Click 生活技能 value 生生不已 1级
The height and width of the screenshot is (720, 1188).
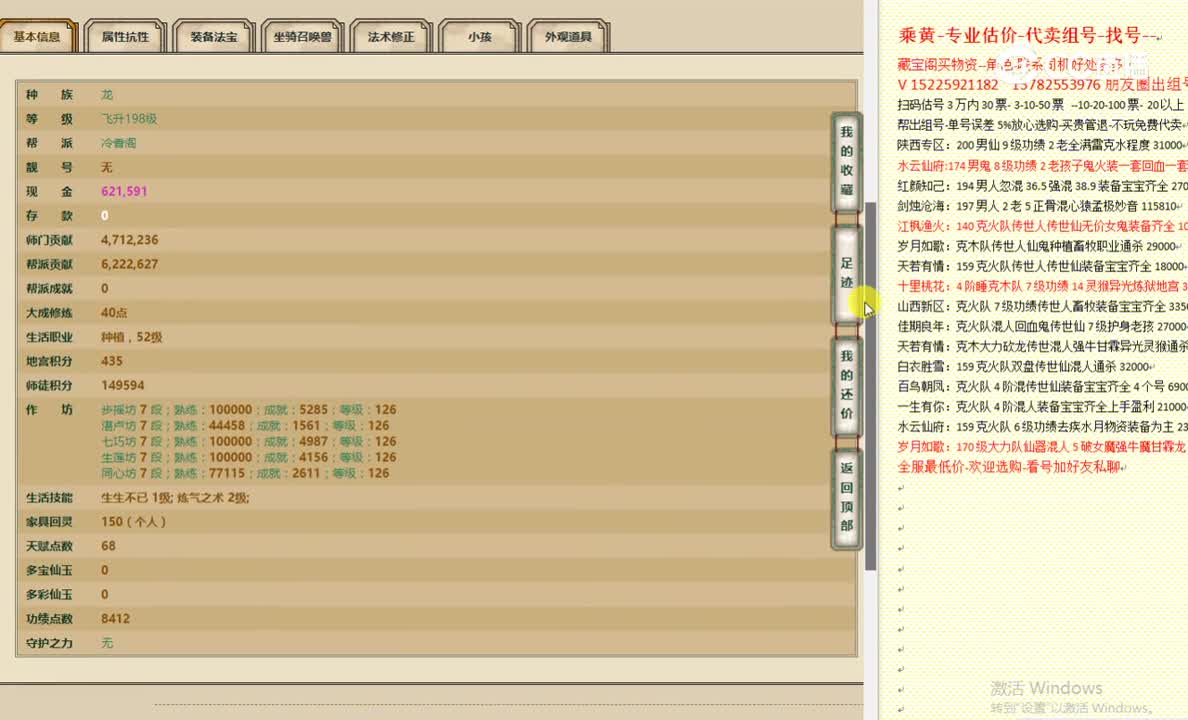(x=136, y=498)
